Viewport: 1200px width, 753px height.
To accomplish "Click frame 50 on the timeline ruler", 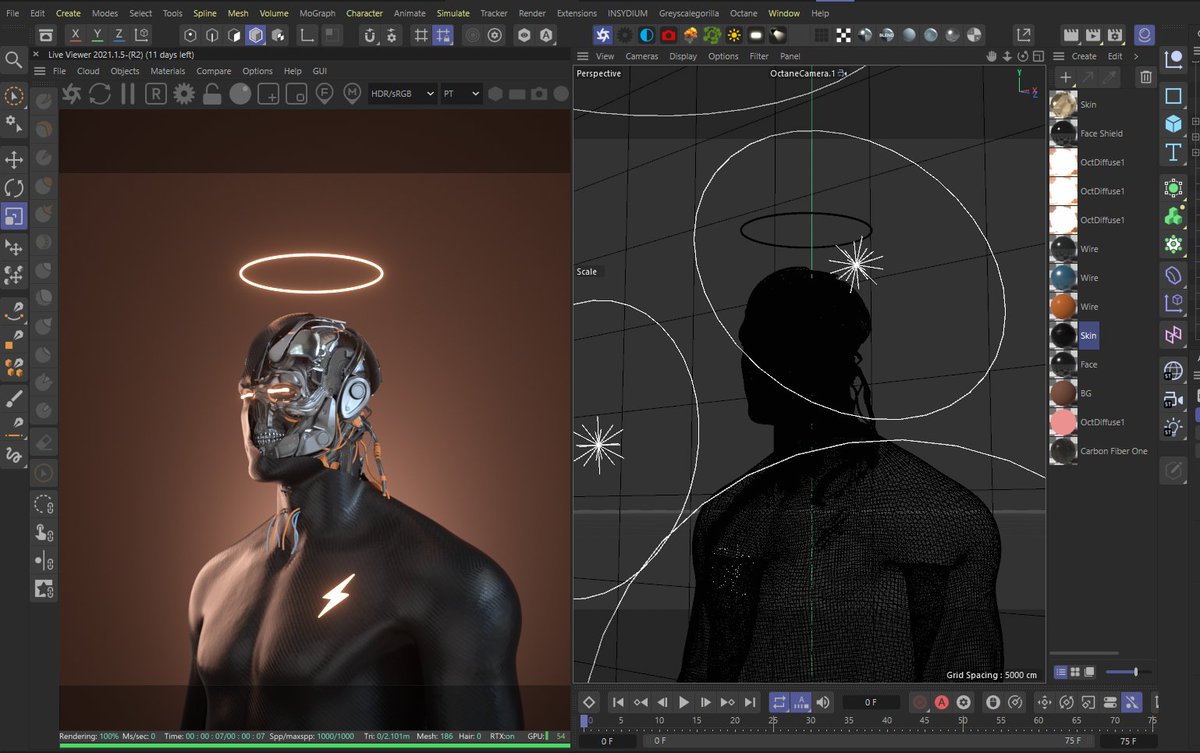I will click(x=963, y=720).
